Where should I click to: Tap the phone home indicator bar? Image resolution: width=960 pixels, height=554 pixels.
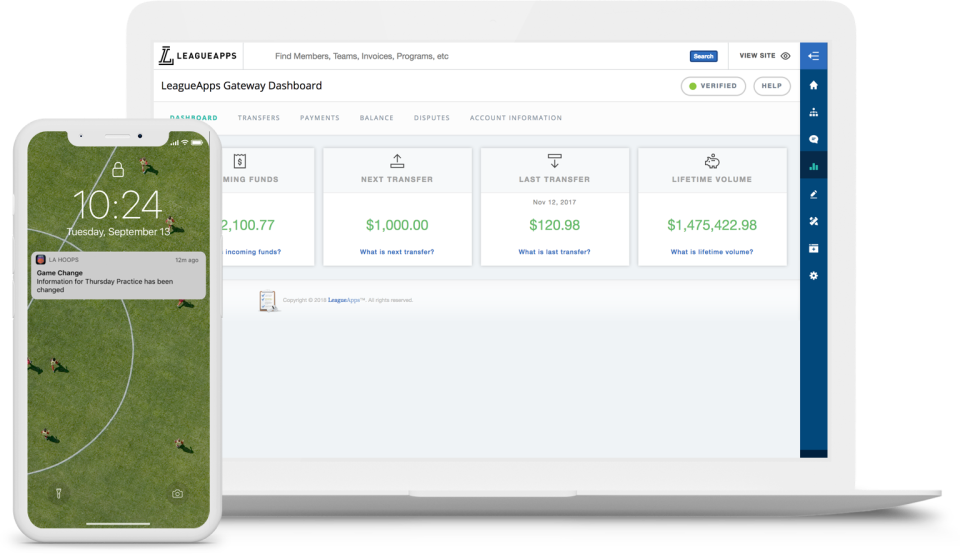coord(118,523)
